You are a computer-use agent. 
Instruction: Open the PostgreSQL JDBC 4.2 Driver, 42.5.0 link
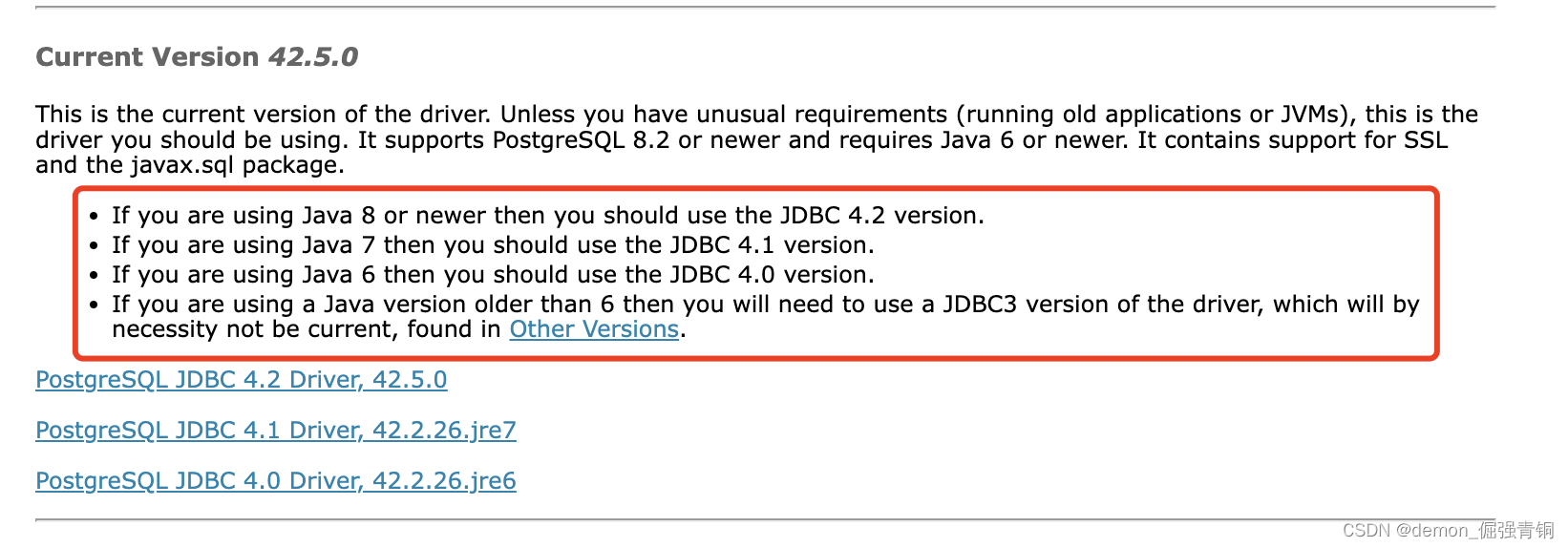click(x=241, y=380)
